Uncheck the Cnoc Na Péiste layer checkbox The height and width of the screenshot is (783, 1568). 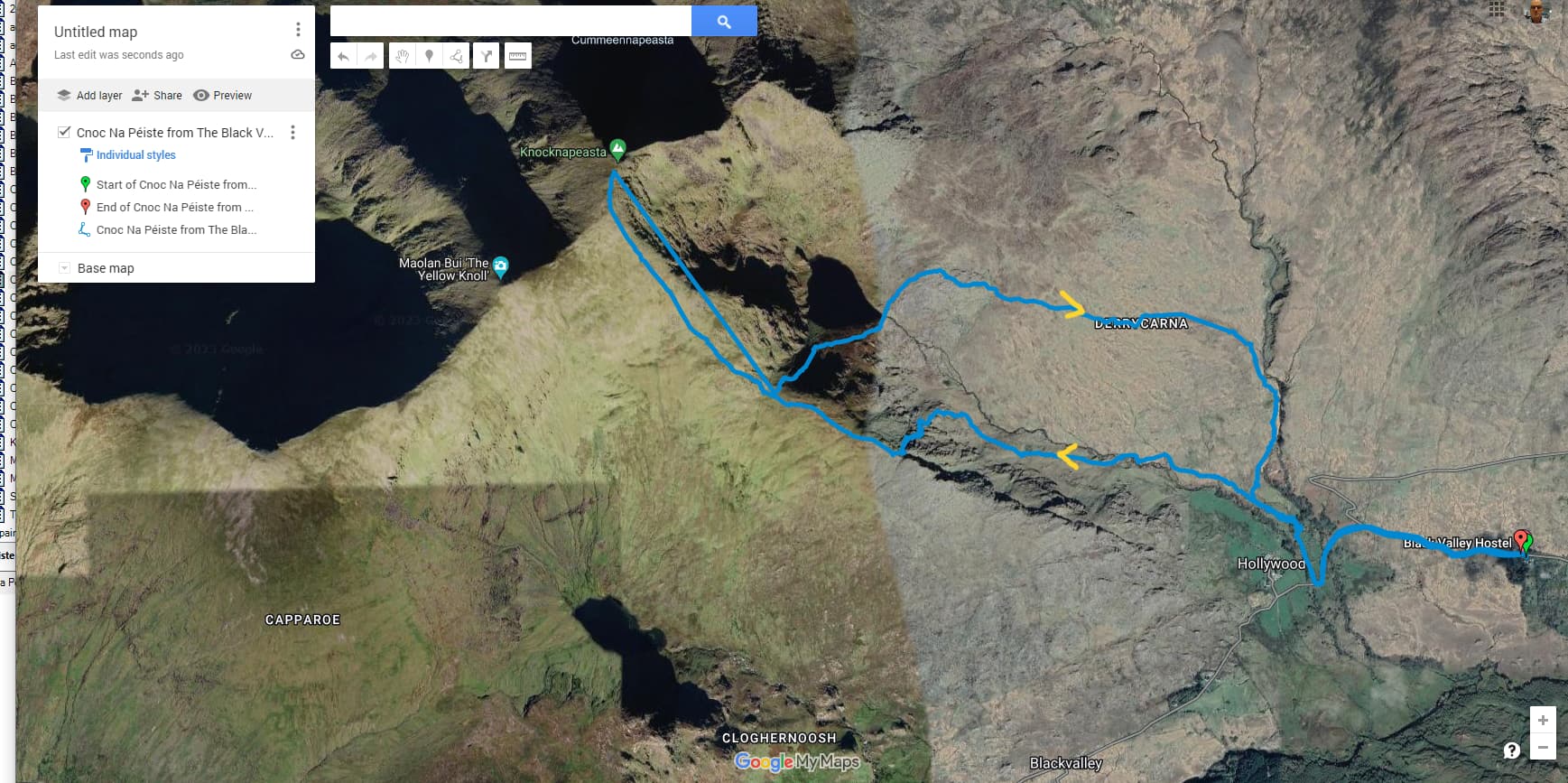pos(64,132)
